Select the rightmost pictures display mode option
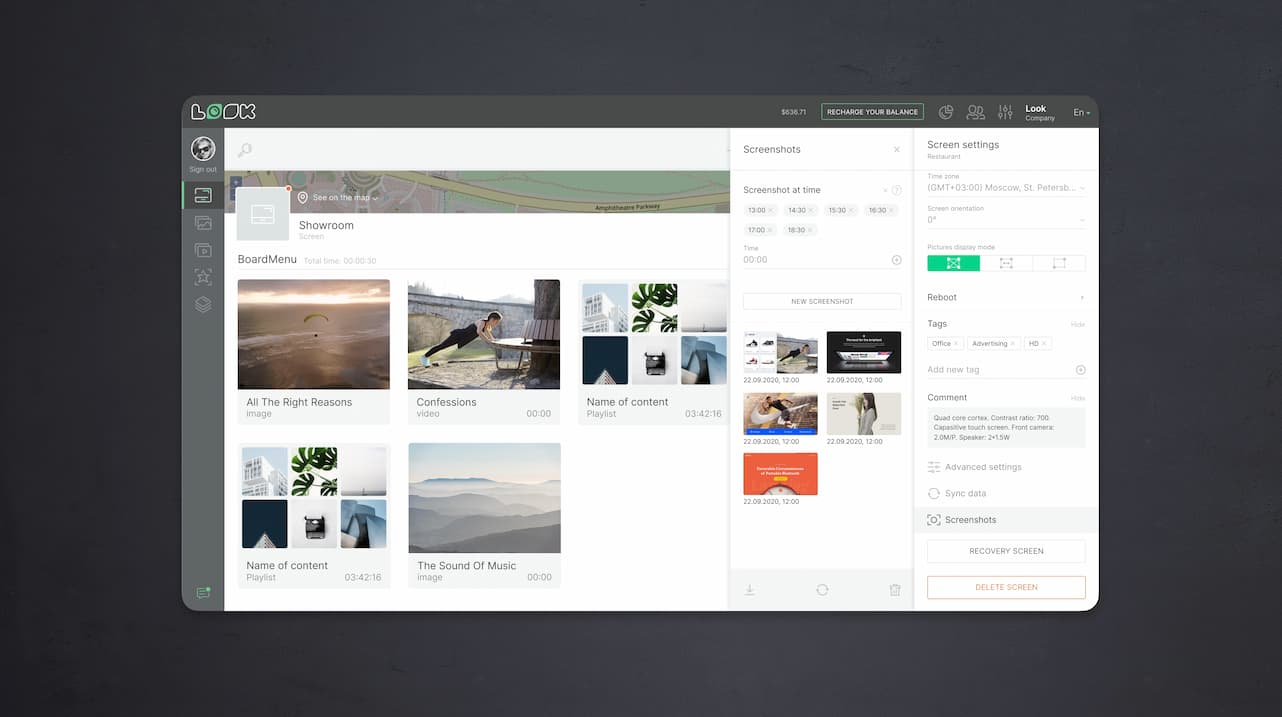1282x717 pixels. click(1059, 263)
